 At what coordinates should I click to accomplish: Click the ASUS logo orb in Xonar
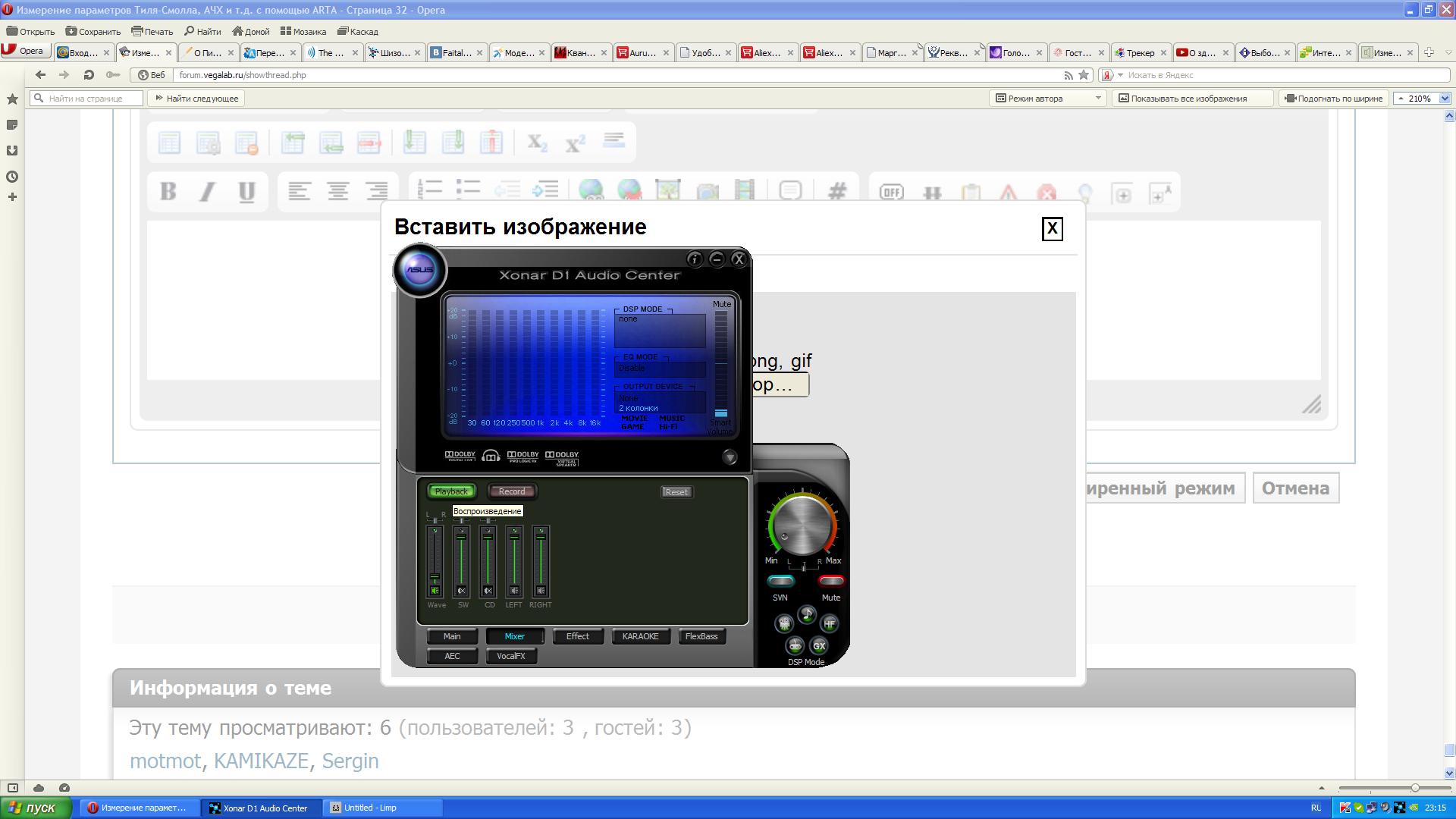click(419, 270)
